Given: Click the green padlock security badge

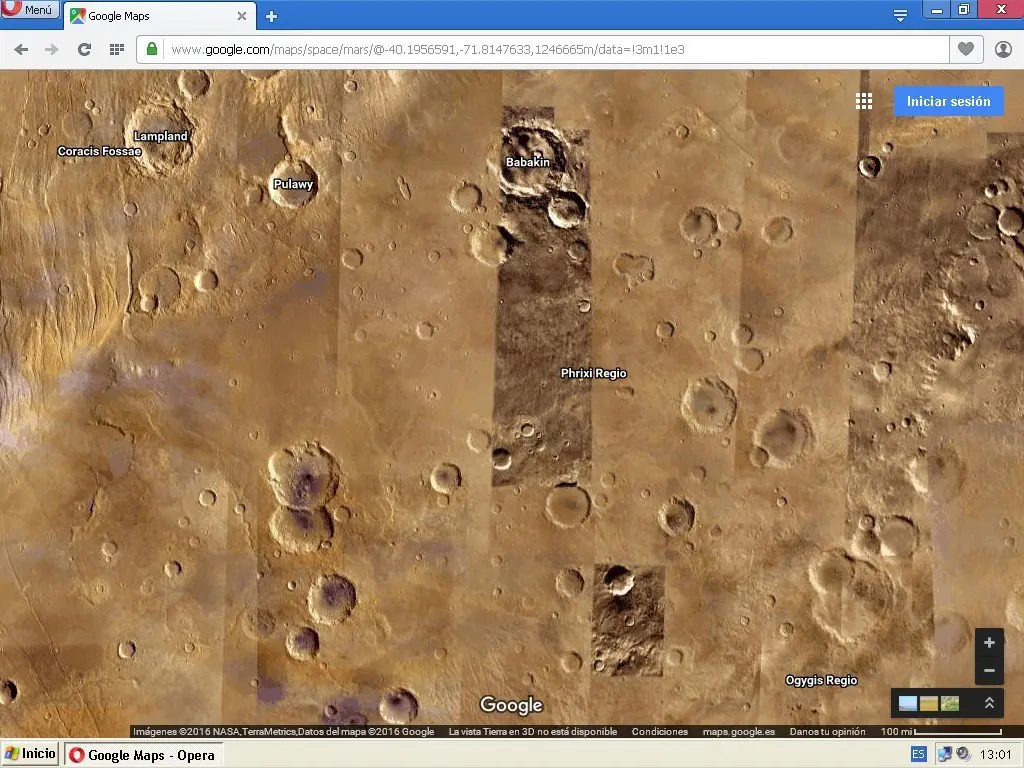Looking at the screenshot, I should 152,49.
